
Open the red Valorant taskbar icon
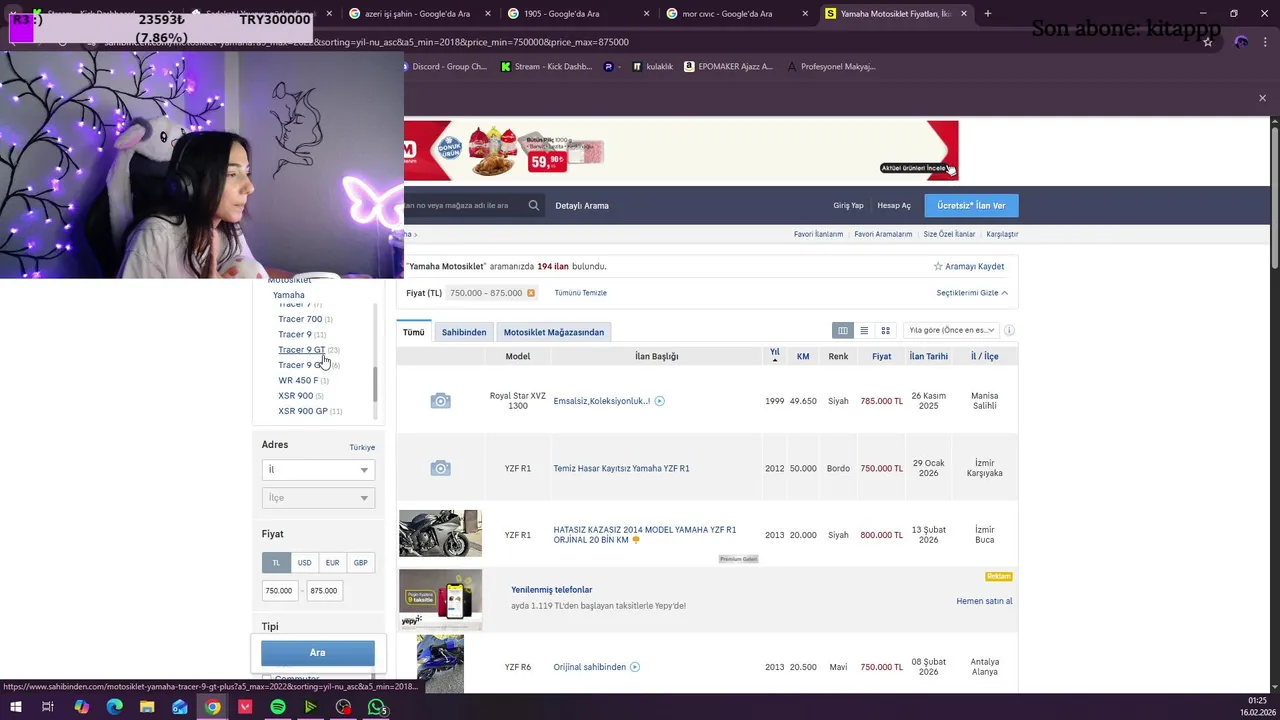pos(245,707)
